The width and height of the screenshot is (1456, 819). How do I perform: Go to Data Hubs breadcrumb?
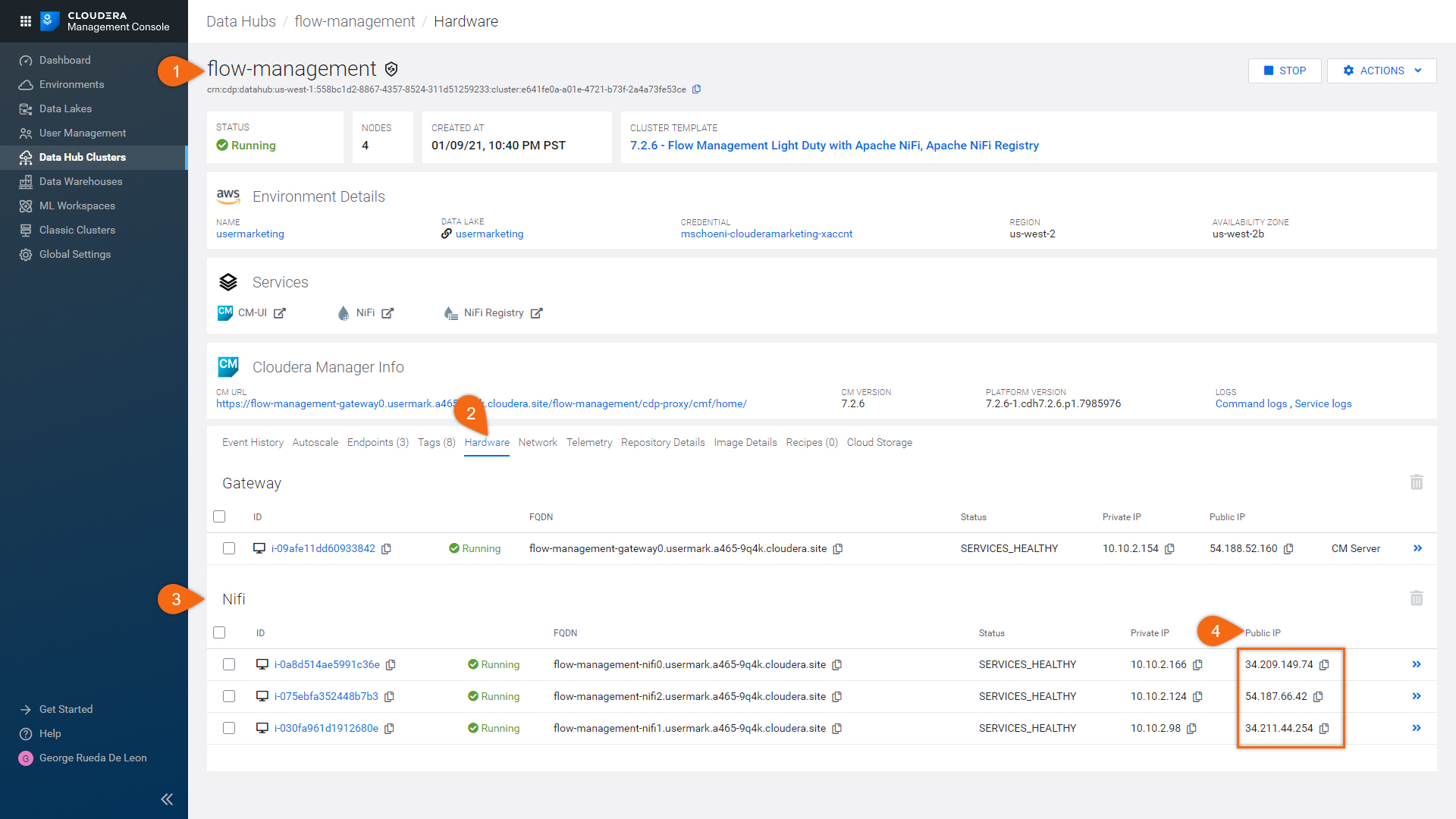pyautogui.click(x=241, y=21)
